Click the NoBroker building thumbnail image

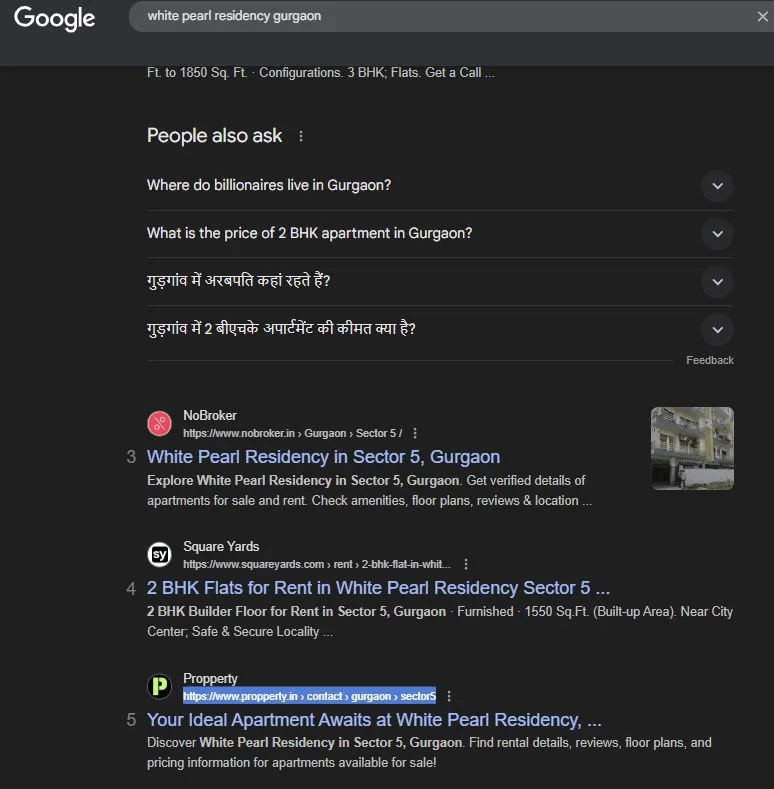point(692,448)
